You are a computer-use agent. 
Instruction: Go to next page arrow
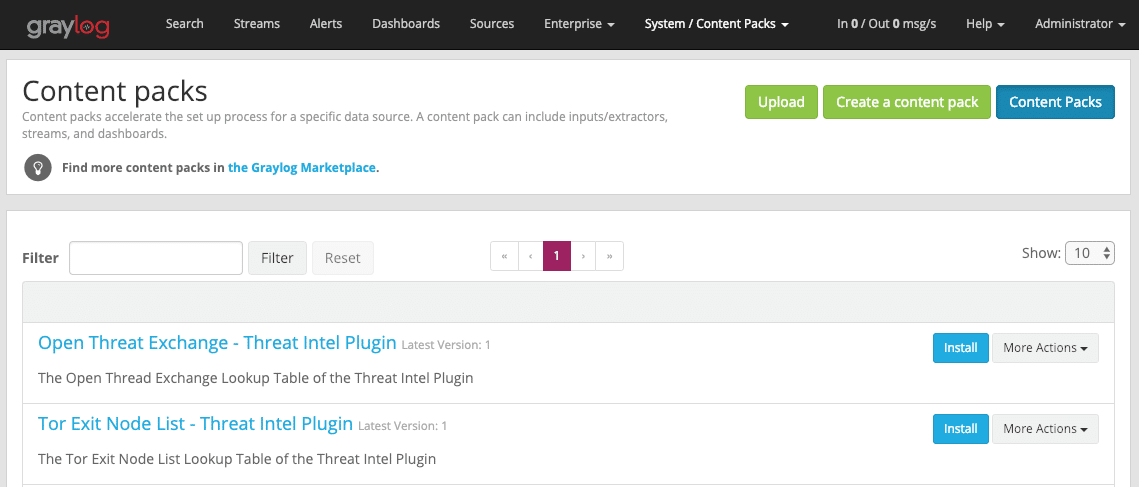(583, 257)
